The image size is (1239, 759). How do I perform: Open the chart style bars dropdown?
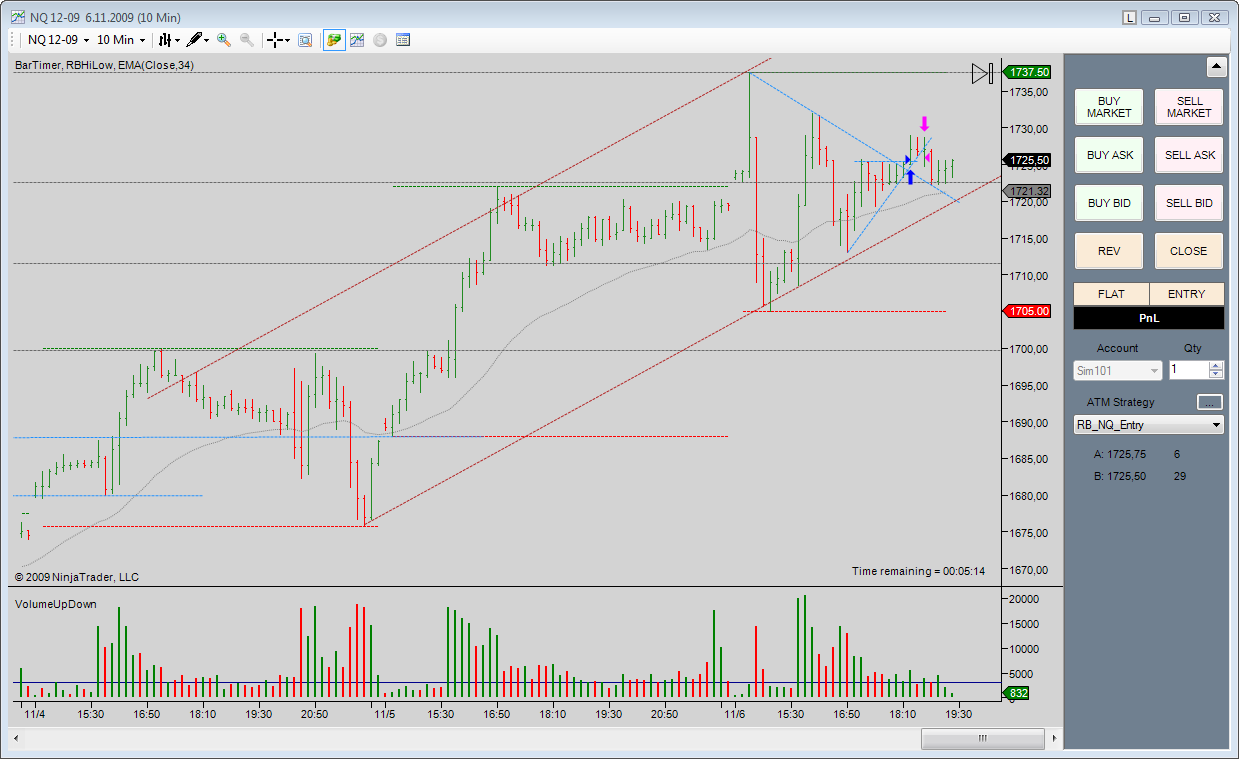coord(168,40)
